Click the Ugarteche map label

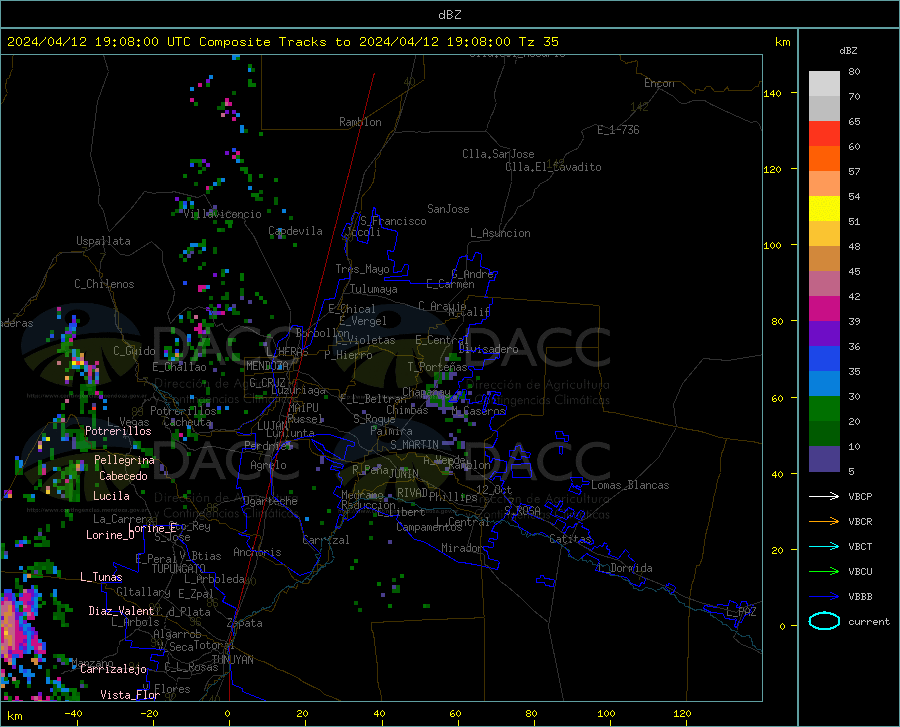tap(270, 501)
